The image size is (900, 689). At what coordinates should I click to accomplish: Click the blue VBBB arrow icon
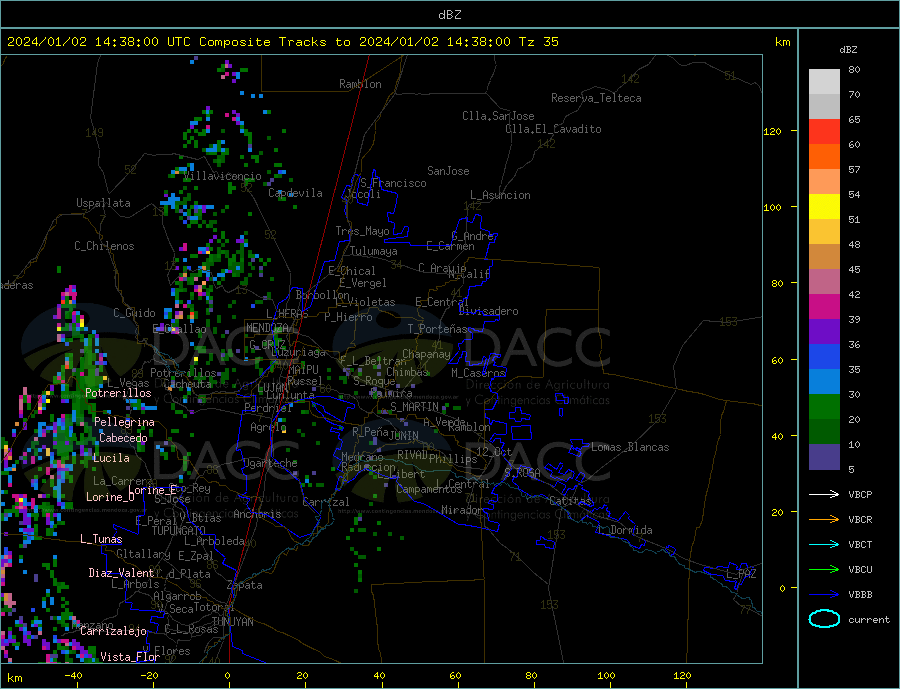[x=824, y=594]
